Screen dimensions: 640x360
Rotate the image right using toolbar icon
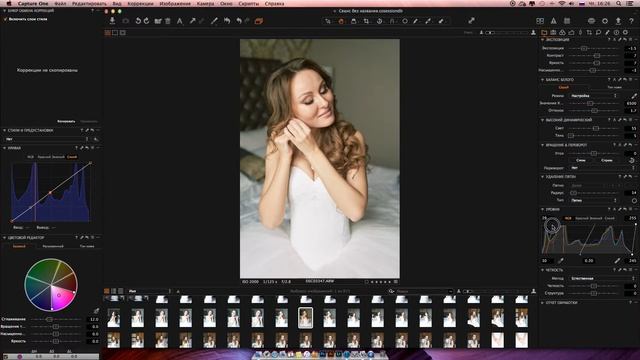147,21
